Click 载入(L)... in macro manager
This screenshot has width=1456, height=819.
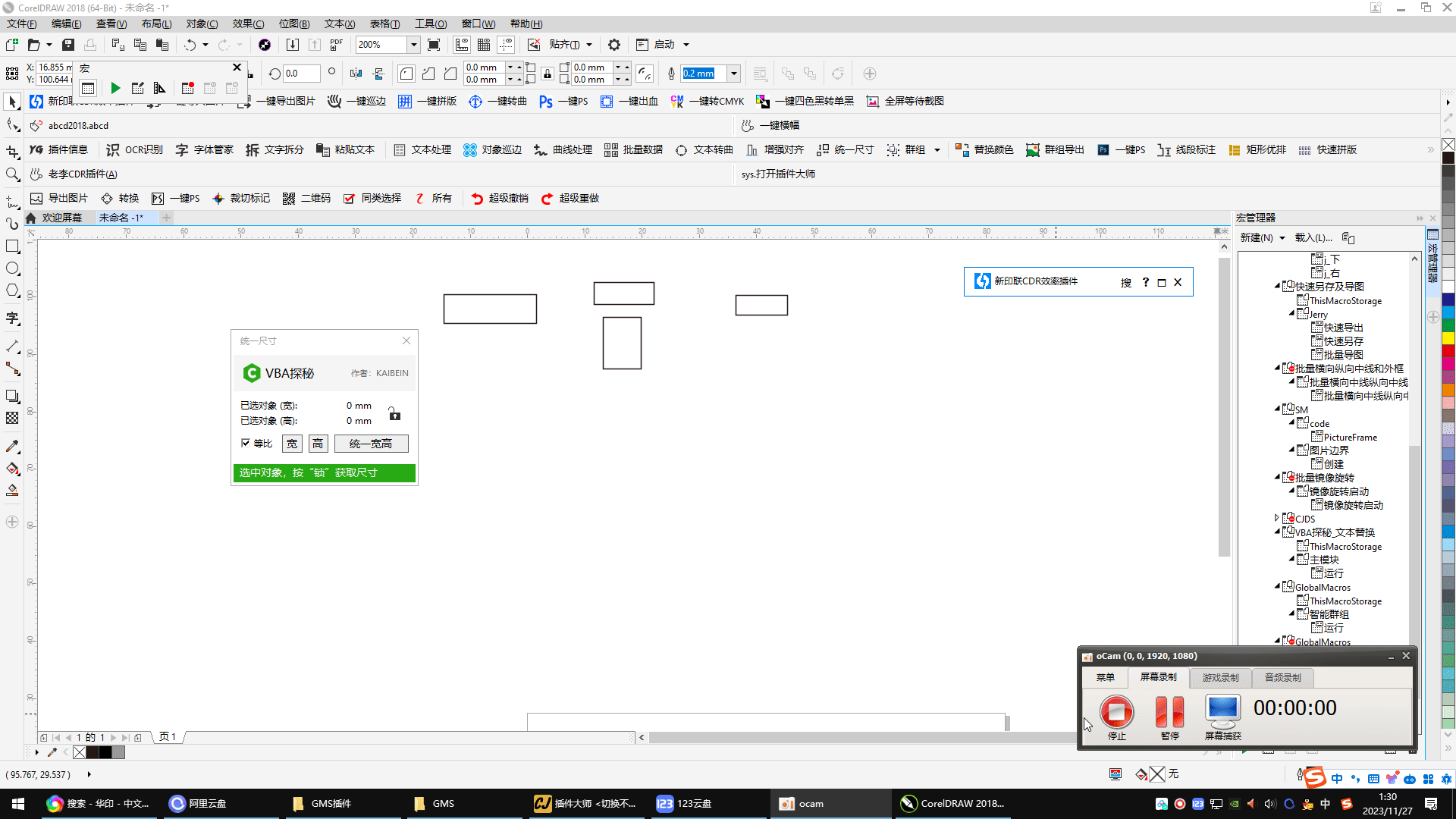click(1313, 238)
